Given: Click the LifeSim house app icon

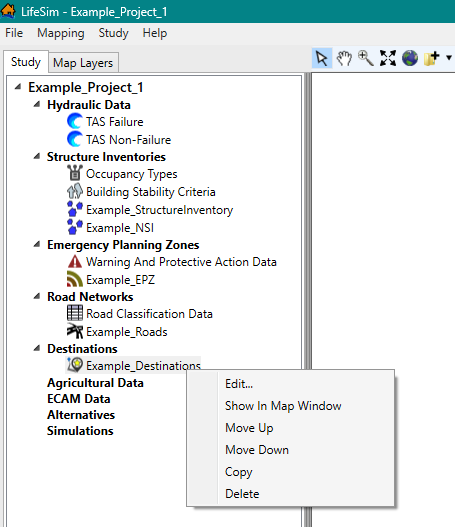Looking at the screenshot, I should pos(8,11).
